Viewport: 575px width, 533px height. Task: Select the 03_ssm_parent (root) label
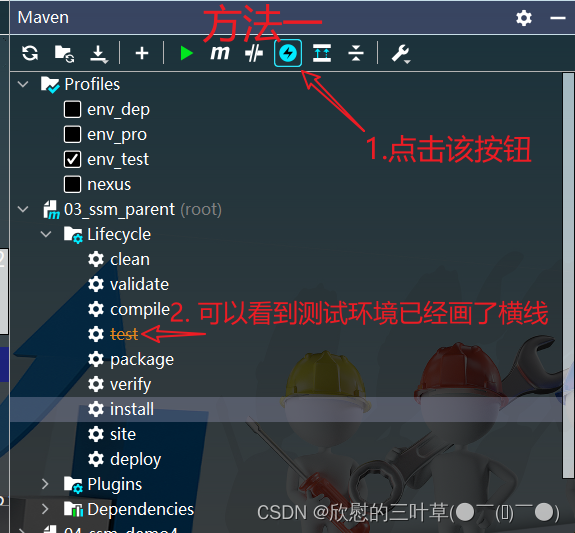[143, 210]
